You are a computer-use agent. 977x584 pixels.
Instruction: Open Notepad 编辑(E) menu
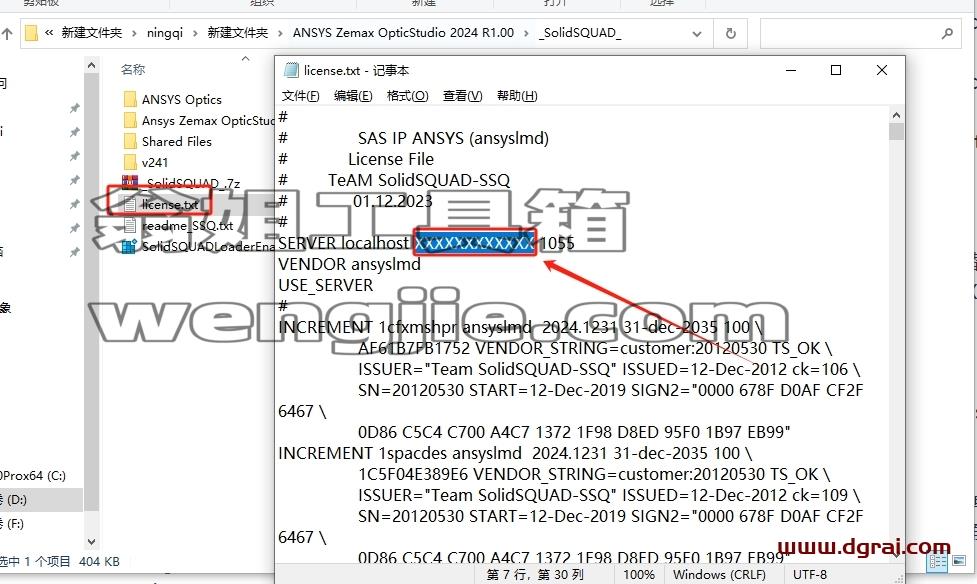[x=353, y=96]
